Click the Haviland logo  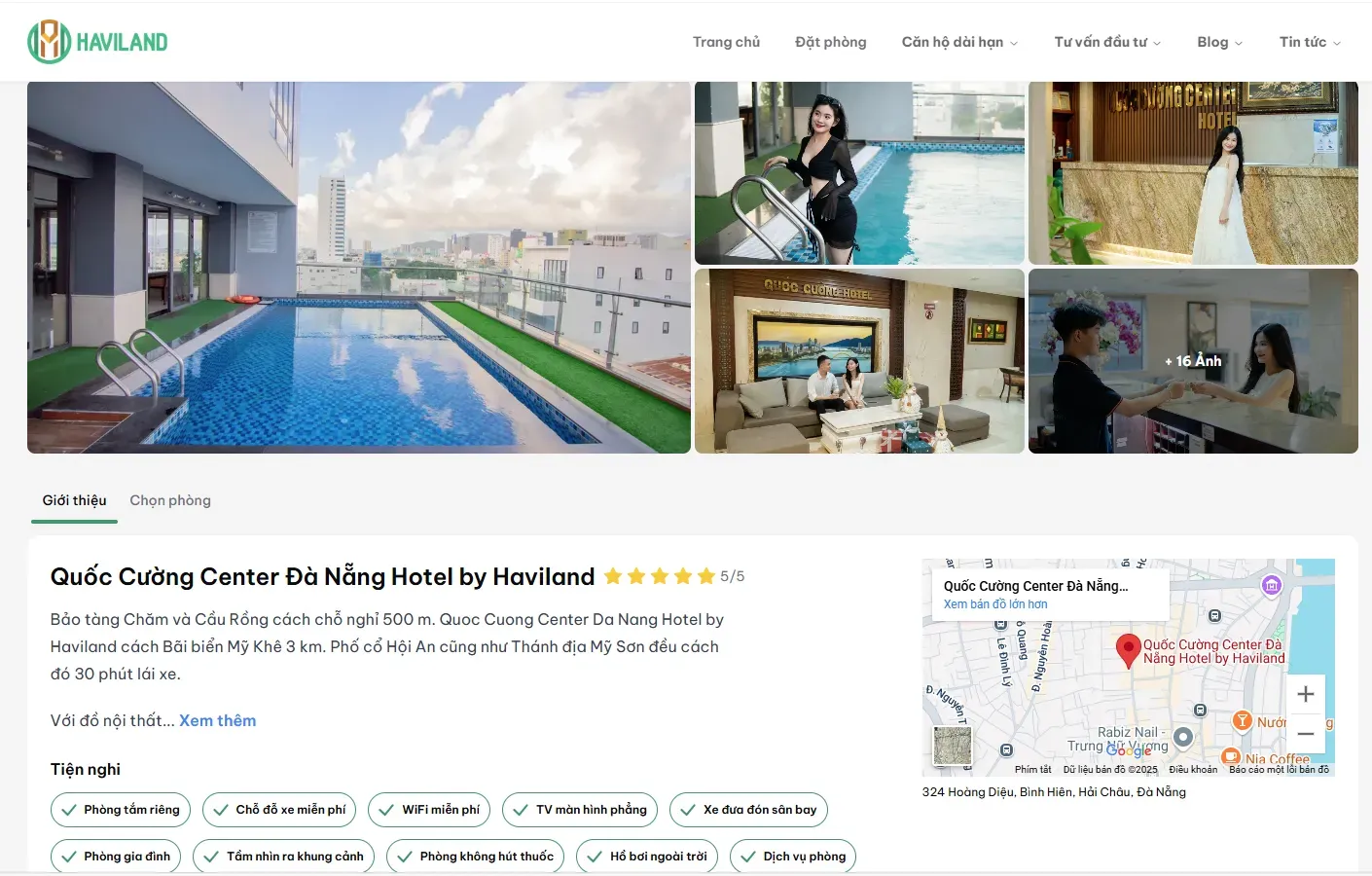97,42
